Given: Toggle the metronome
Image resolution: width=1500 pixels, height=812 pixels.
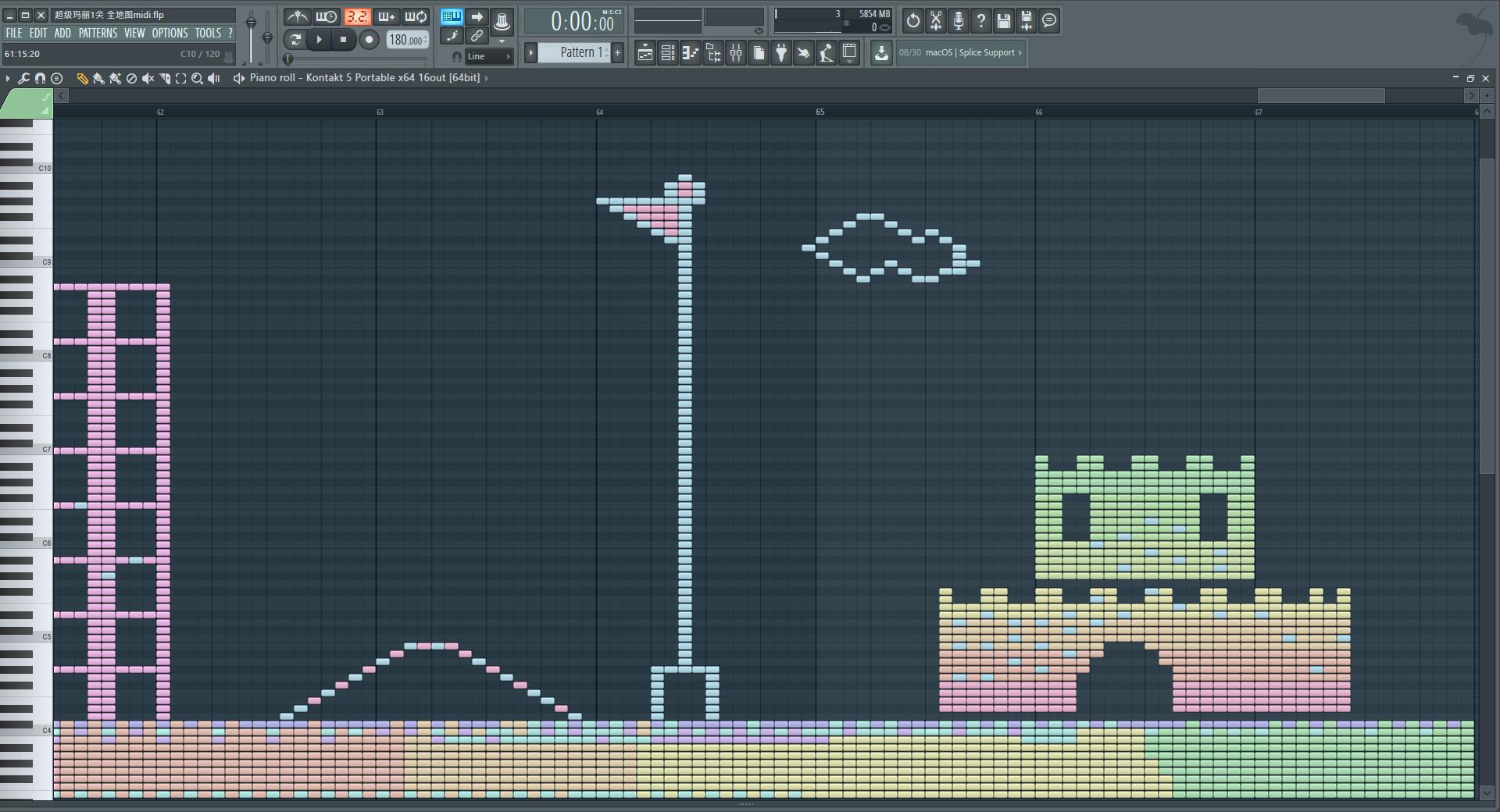Looking at the screenshot, I should [297, 16].
